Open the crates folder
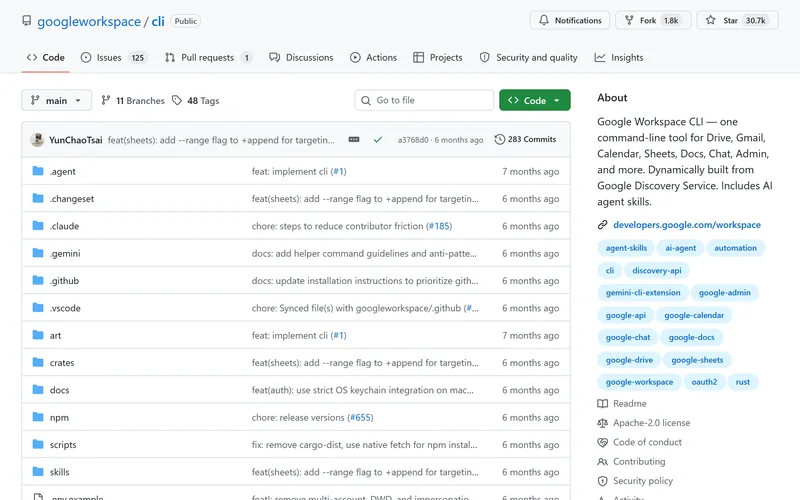The width and height of the screenshot is (800, 500). click(x=62, y=363)
